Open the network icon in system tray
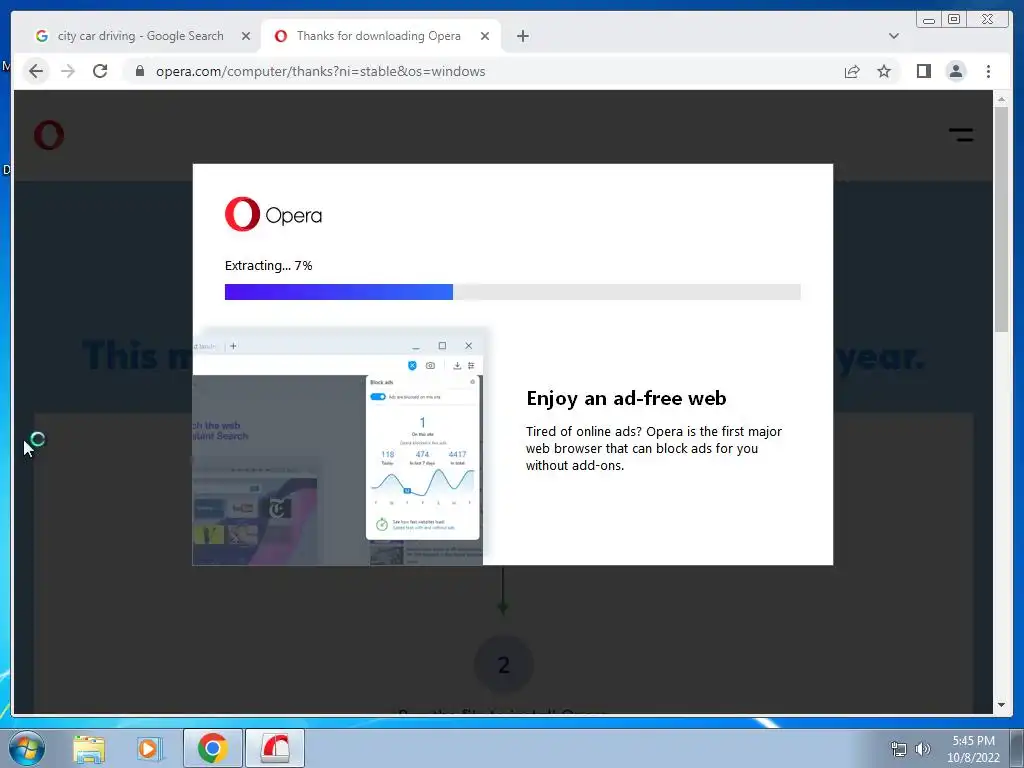The image size is (1024, 768). [899, 749]
